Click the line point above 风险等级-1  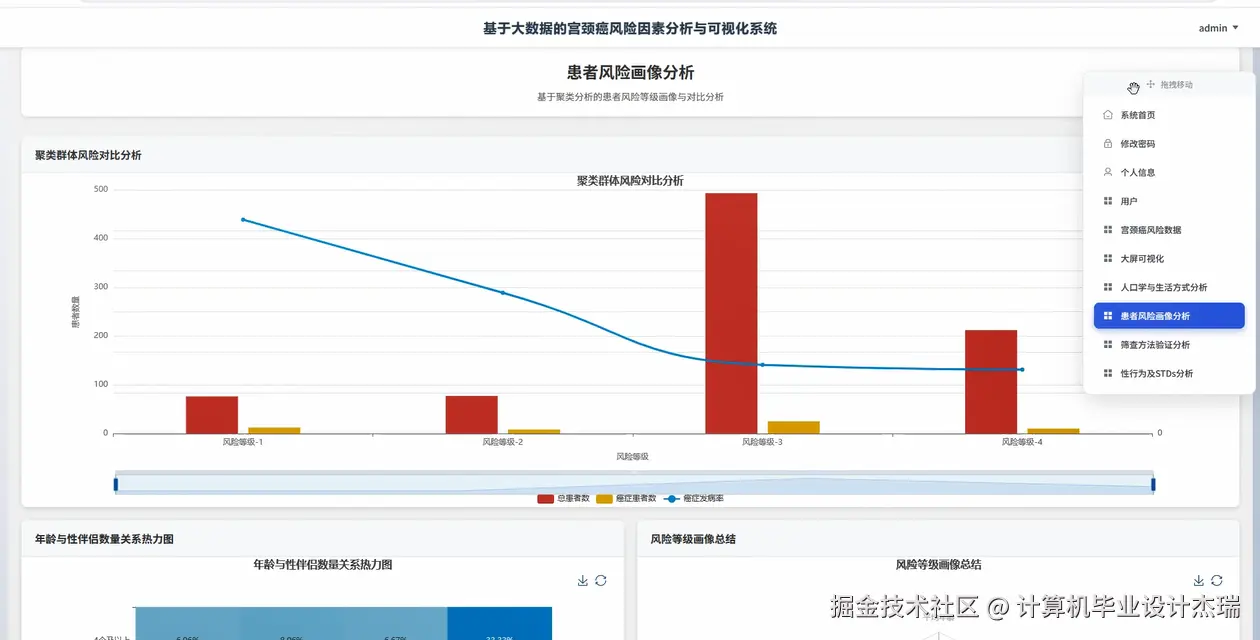pos(243,220)
